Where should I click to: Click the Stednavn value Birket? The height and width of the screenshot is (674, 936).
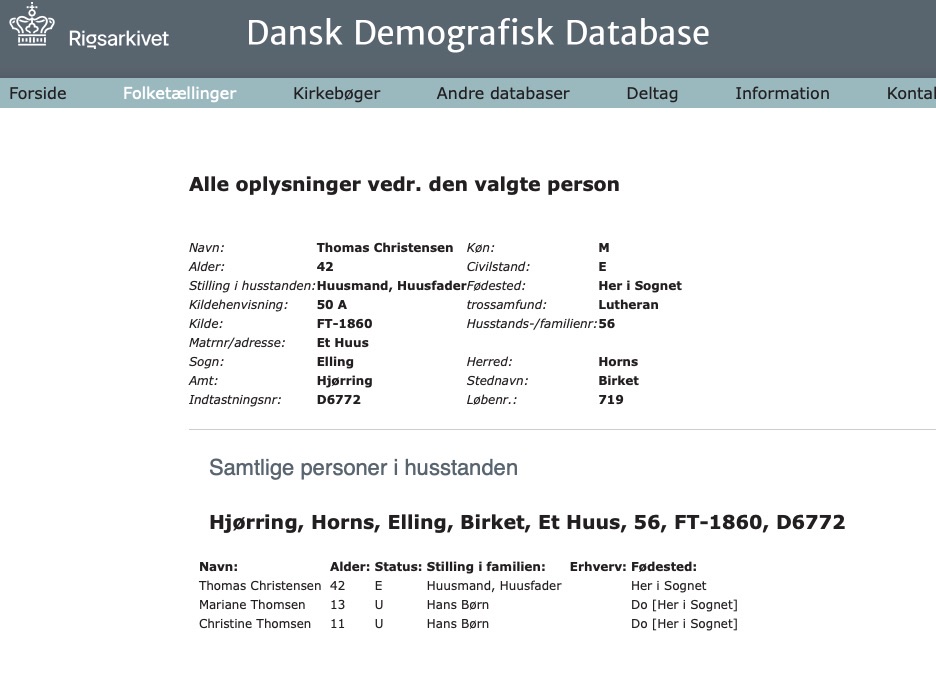coord(618,381)
